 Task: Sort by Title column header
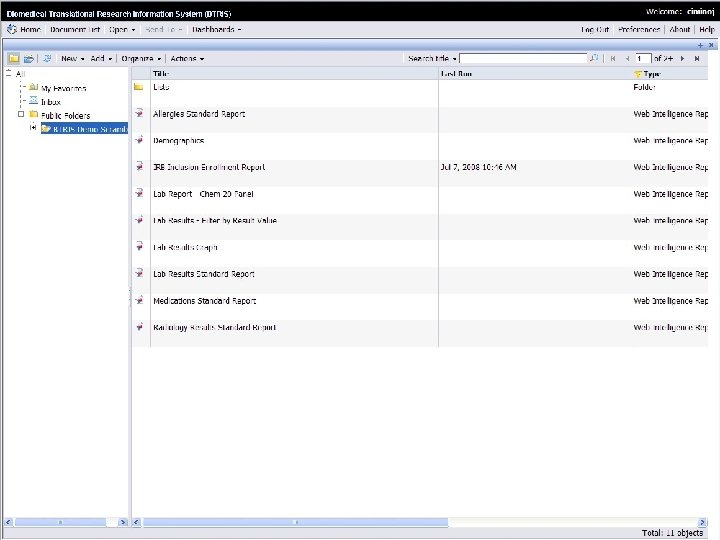point(161,73)
